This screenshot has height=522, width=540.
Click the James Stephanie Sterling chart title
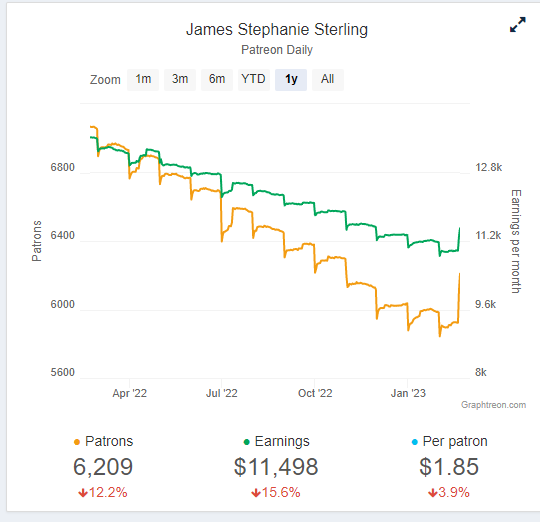(x=277, y=30)
